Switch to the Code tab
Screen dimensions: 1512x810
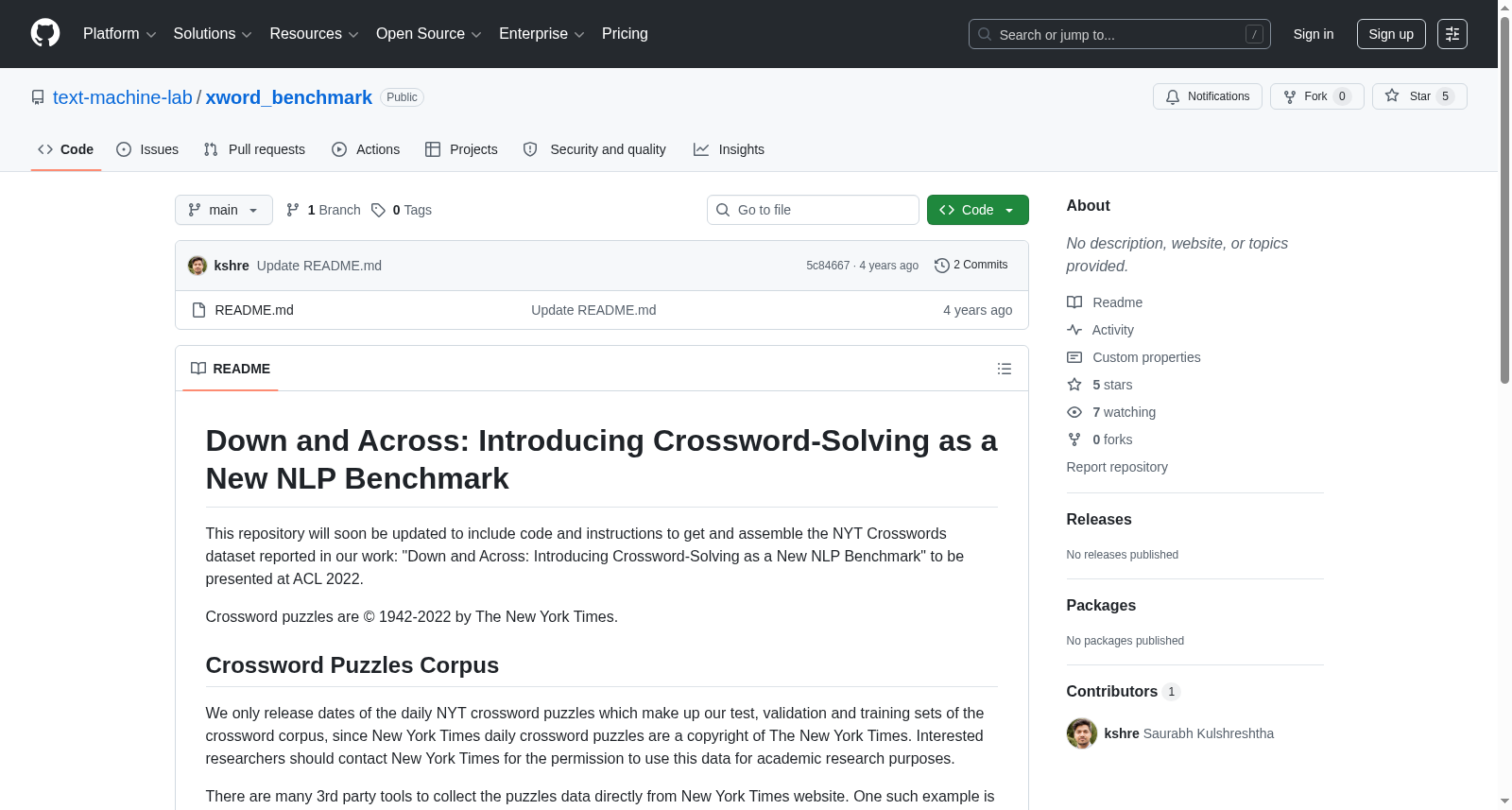point(66,149)
